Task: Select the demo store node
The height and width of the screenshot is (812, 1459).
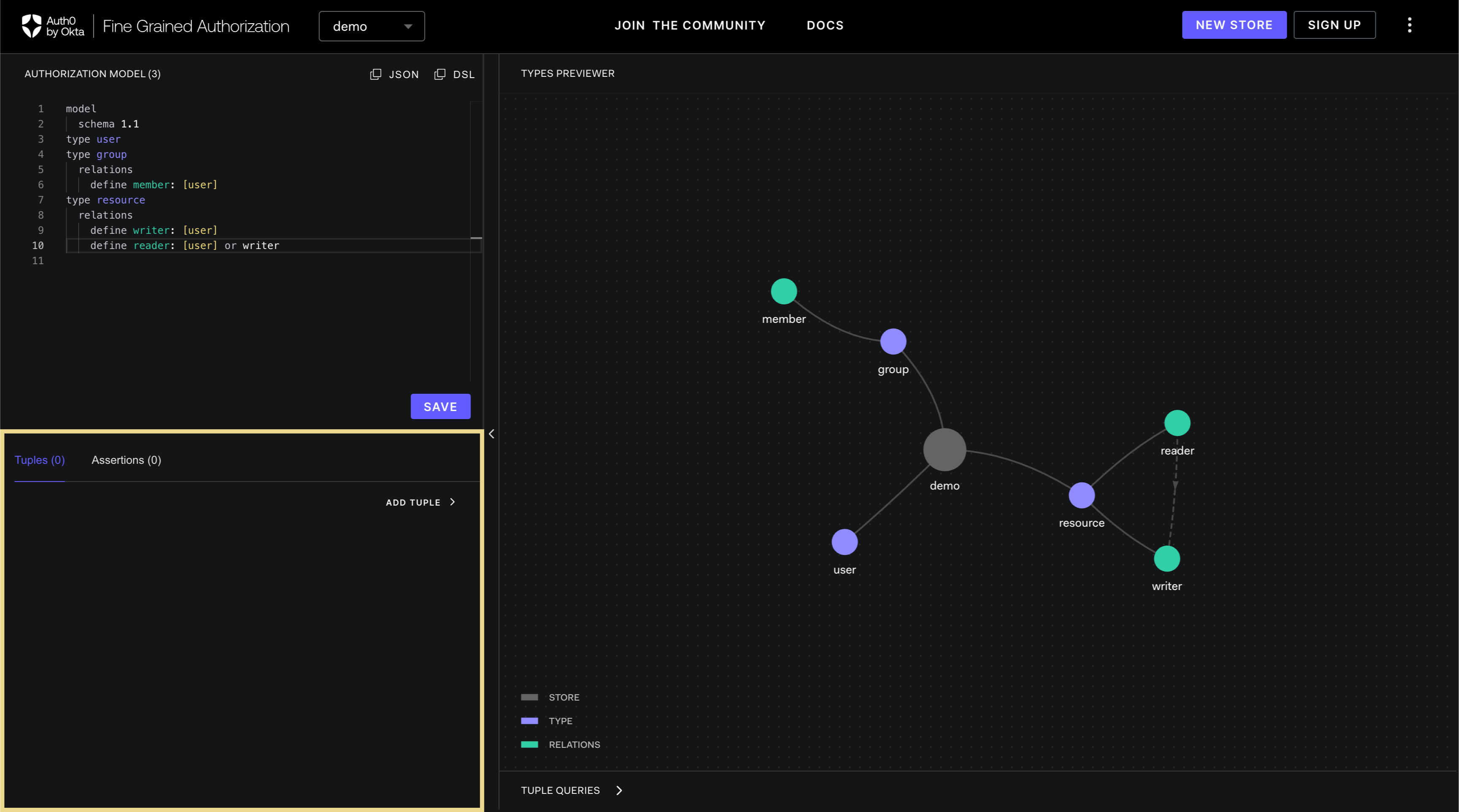Action: [x=945, y=449]
